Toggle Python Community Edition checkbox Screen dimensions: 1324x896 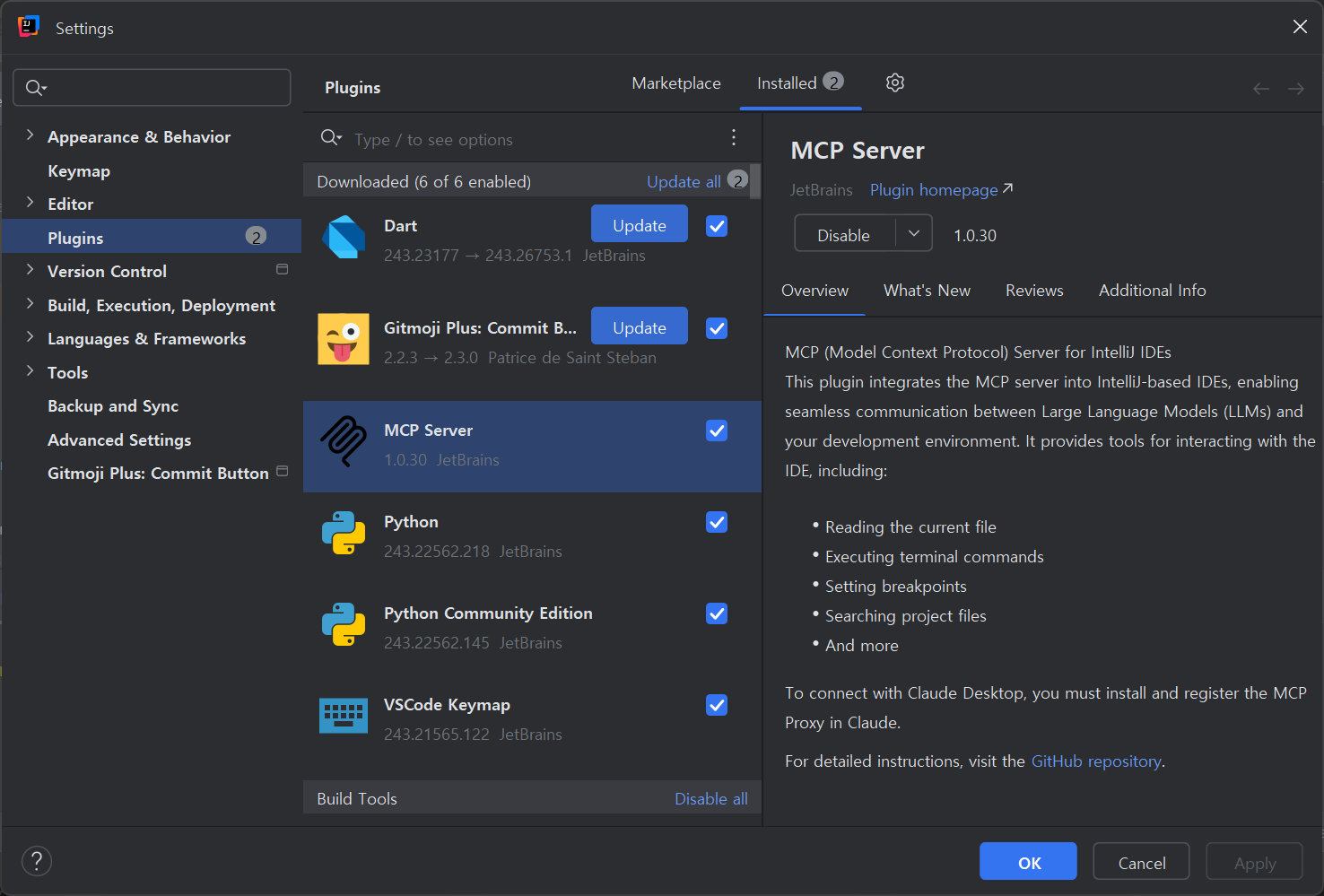pos(717,613)
